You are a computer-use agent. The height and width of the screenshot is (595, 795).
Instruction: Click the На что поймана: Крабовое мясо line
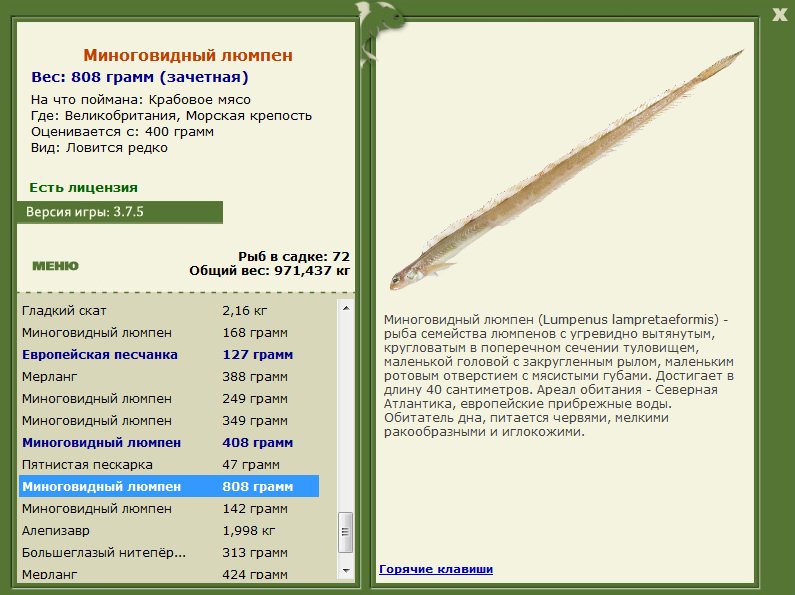coord(141,99)
